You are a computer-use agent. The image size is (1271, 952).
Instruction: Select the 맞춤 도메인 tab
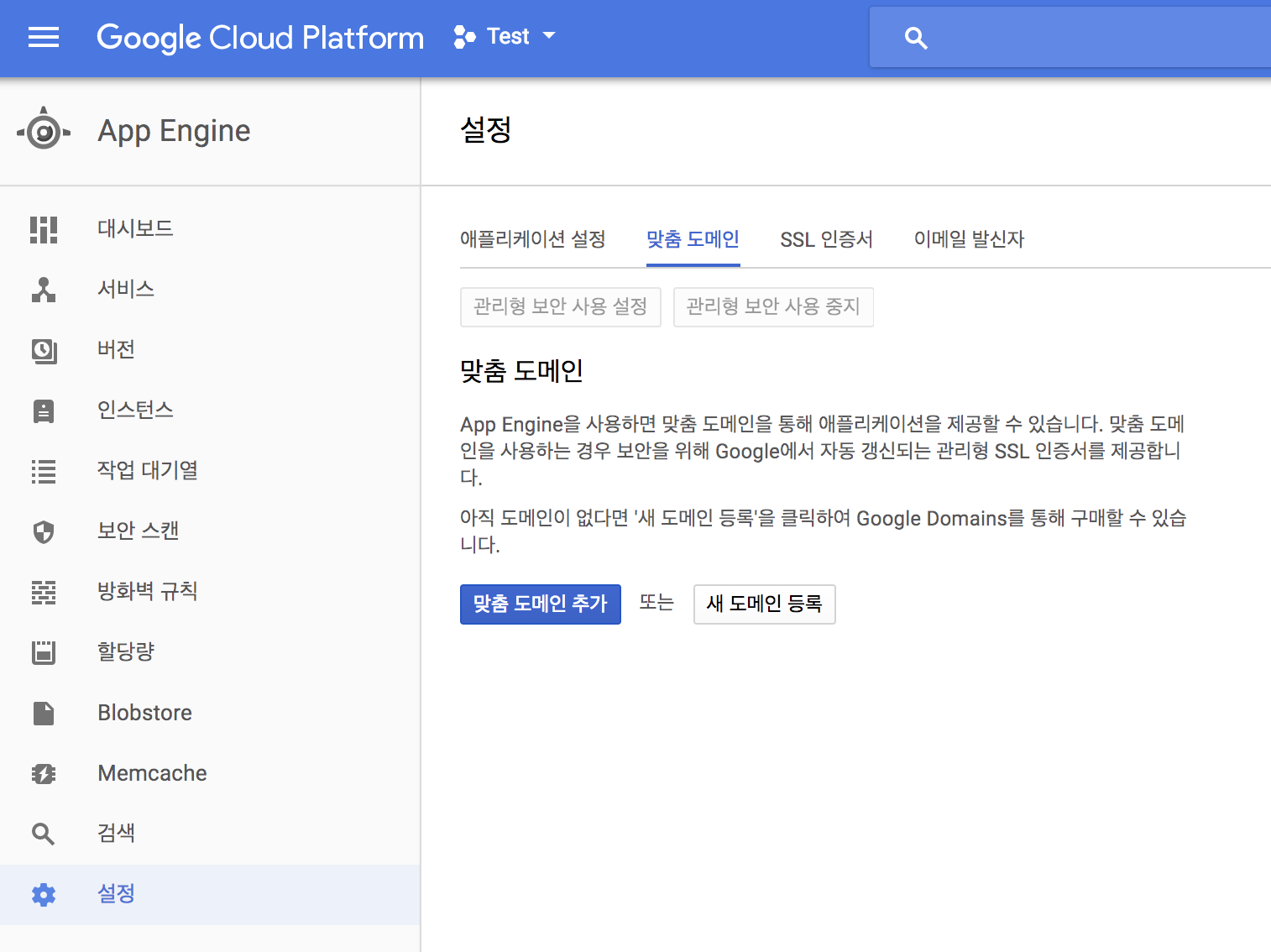pos(693,239)
